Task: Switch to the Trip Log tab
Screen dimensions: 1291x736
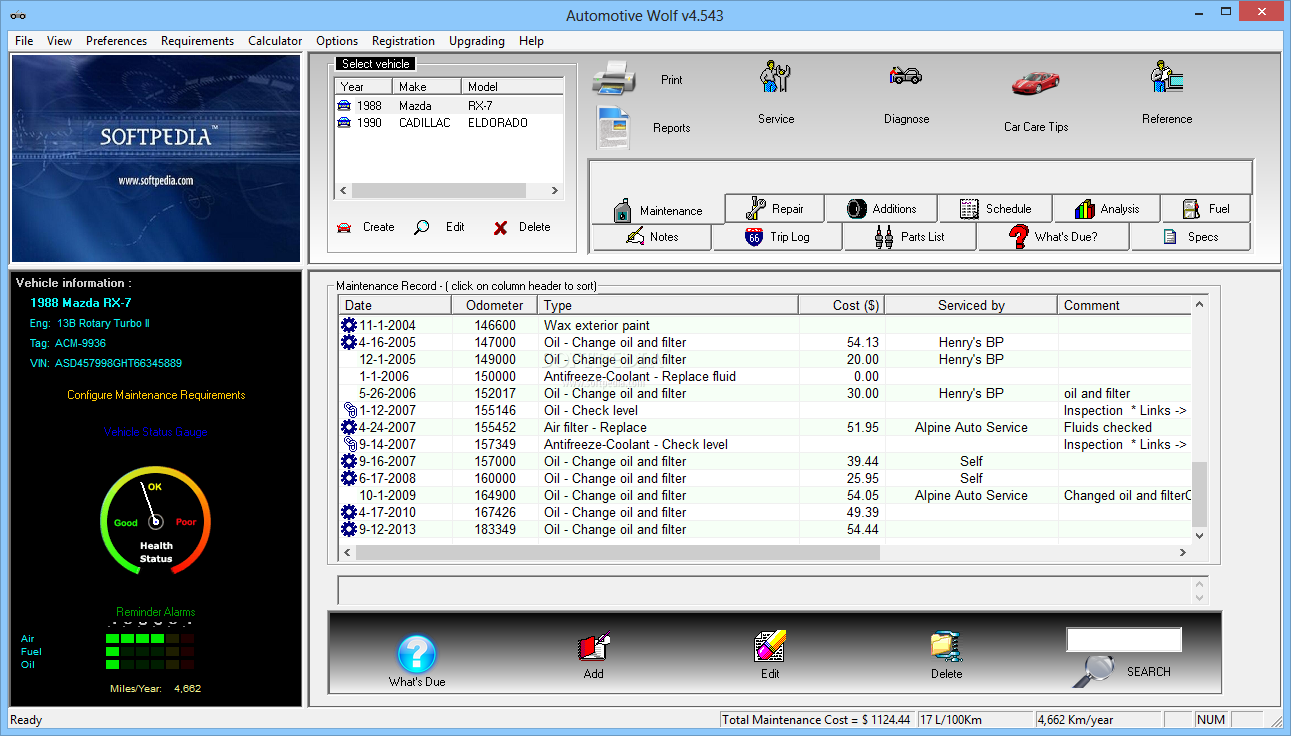Action: pos(777,237)
